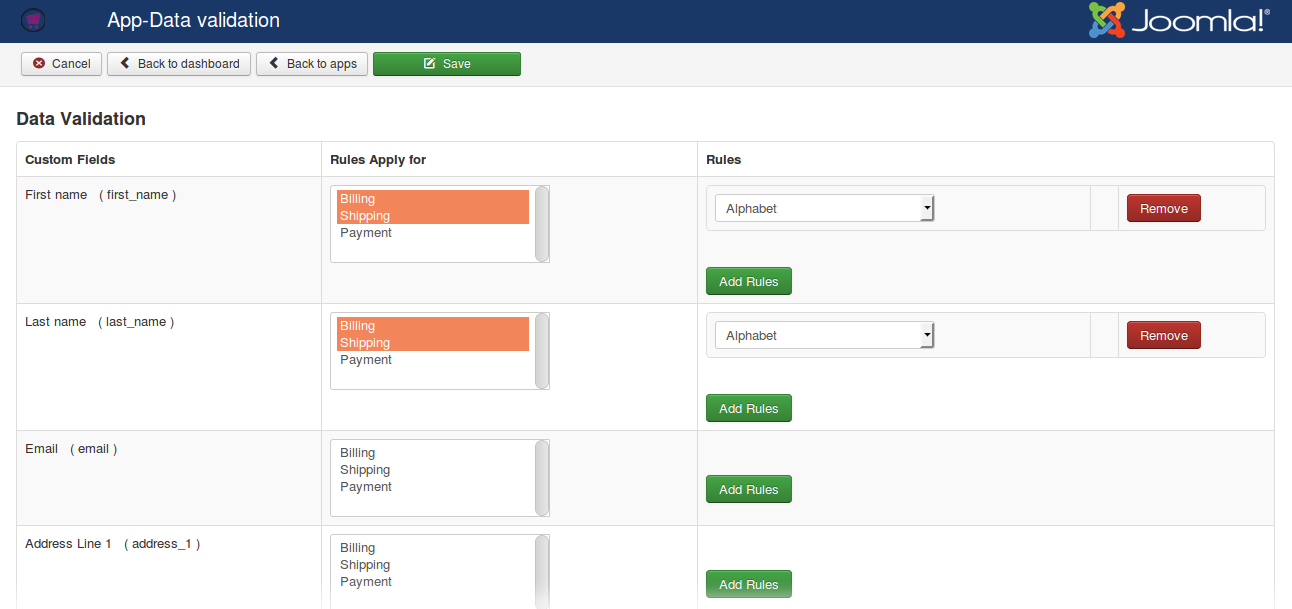Deselect Billing in Last name list
This screenshot has height=609, width=1292.
point(357,326)
